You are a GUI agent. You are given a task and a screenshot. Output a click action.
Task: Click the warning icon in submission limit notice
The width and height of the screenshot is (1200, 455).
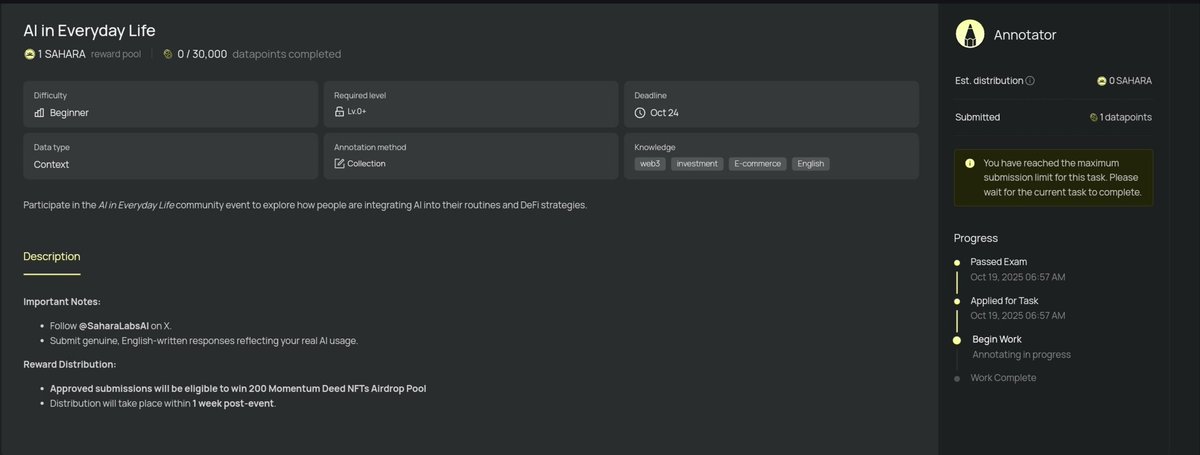coord(969,162)
